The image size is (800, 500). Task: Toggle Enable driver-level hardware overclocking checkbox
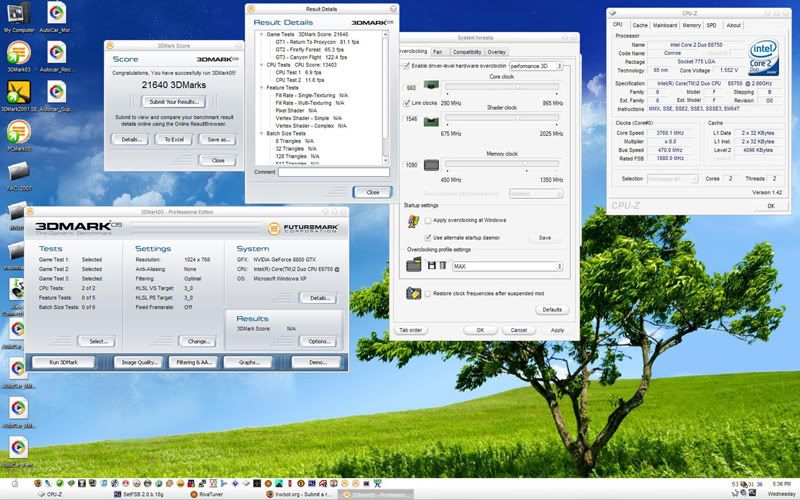click(407, 66)
